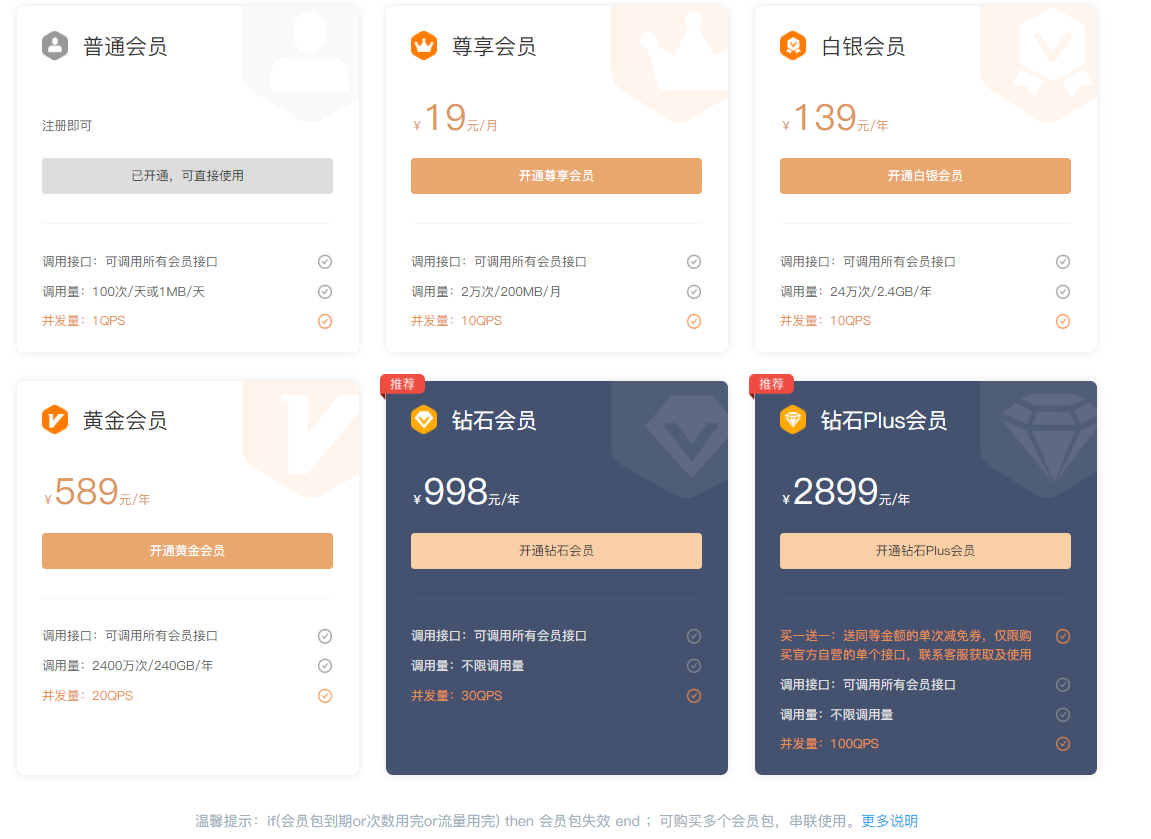Click the check icon next to 30QPS
The width and height of the screenshot is (1151, 839).
pyautogui.click(x=694, y=696)
